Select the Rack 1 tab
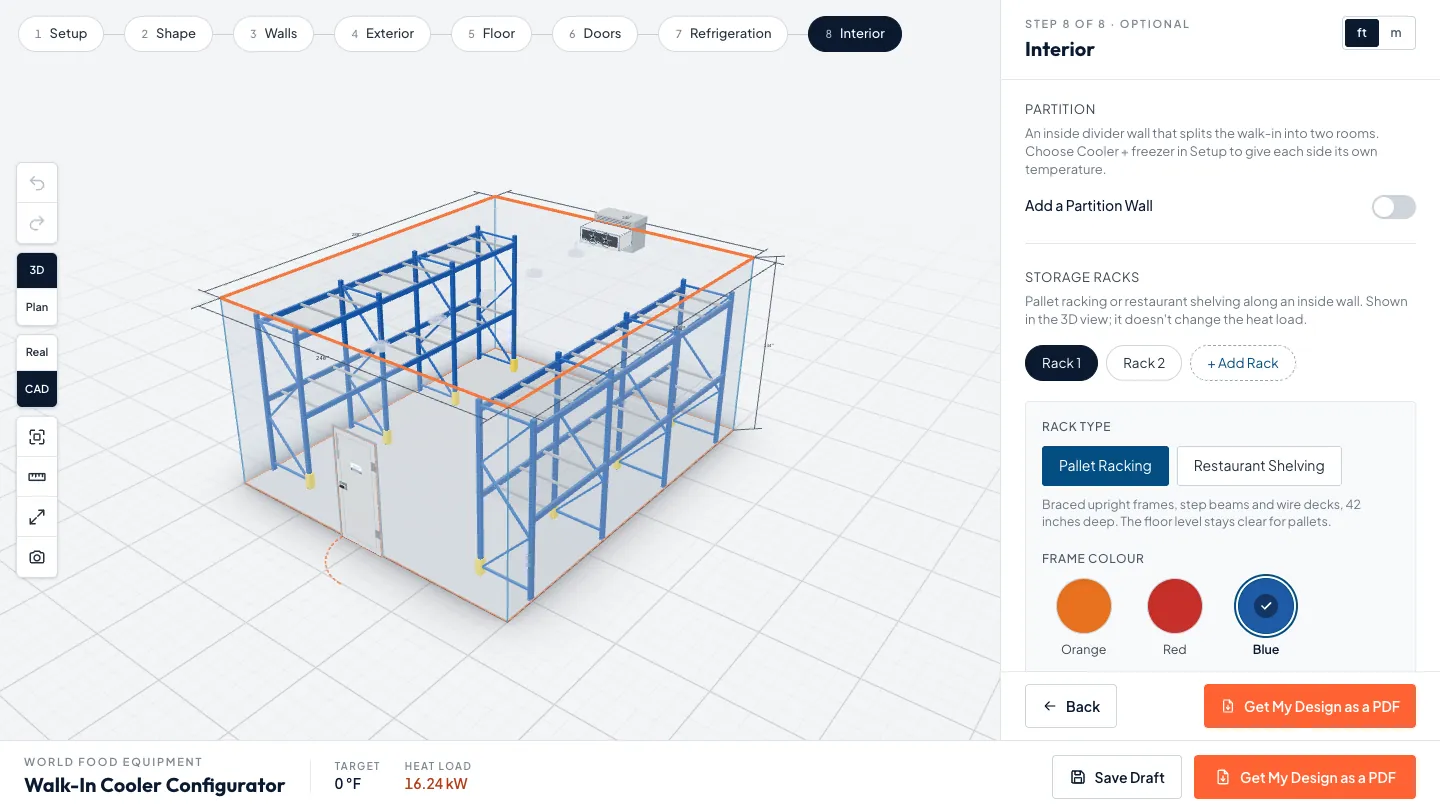 tap(1061, 363)
